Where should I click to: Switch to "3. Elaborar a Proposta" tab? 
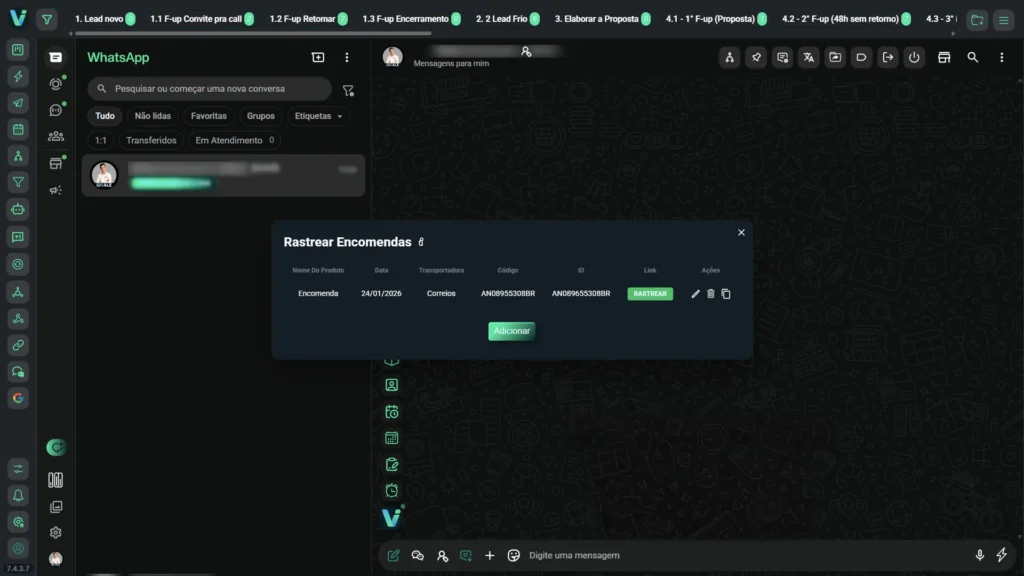click(x=596, y=19)
